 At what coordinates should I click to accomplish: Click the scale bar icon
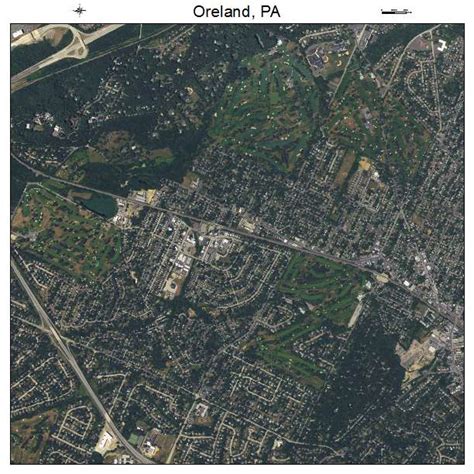pos(396,12)
